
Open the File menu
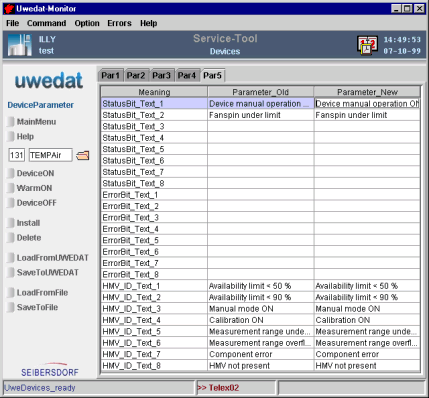[12, 23]
